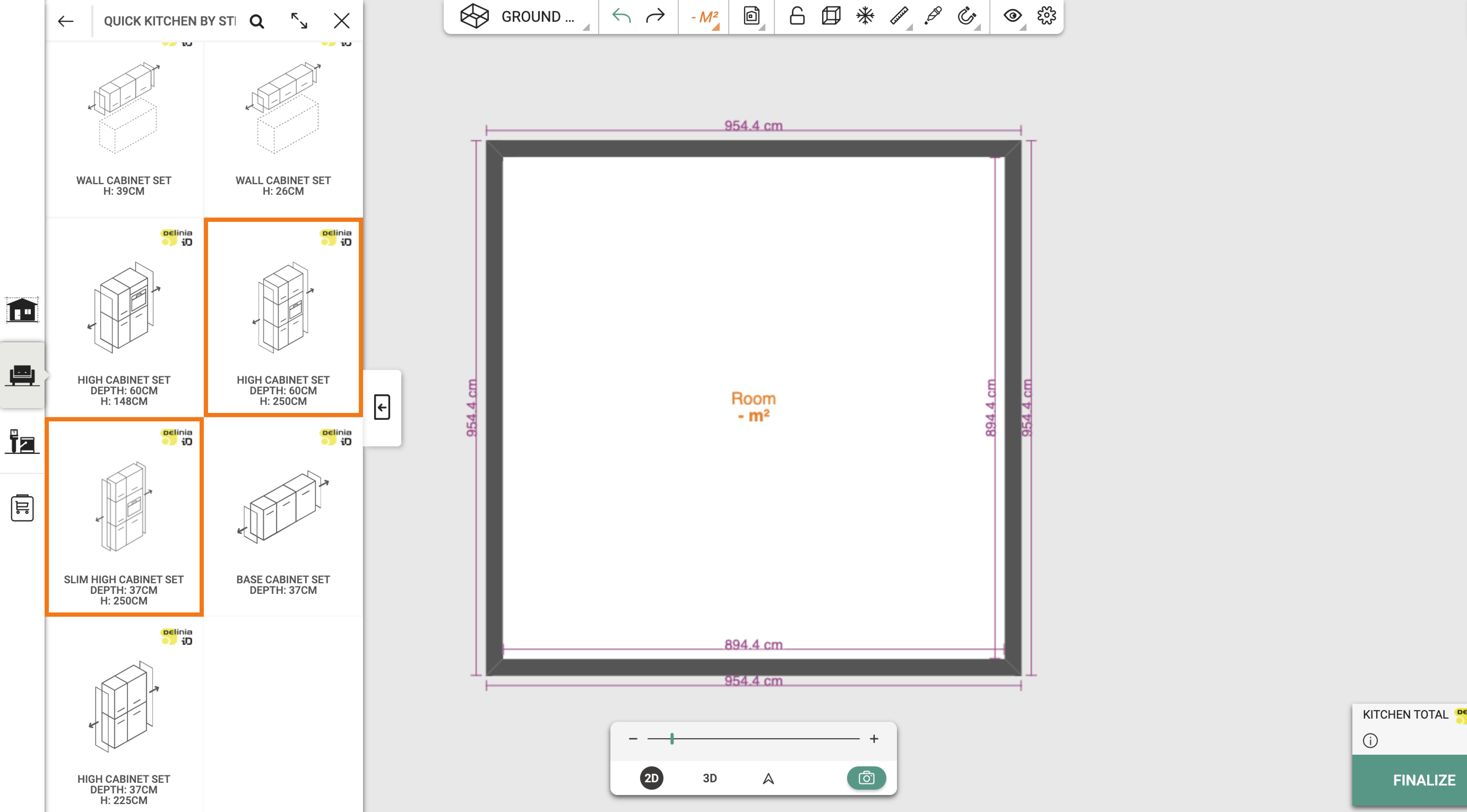The width and height of the screenshot is (1467, 812).
Task: Open the save project dropdown
Action: [x=752, y=16]
